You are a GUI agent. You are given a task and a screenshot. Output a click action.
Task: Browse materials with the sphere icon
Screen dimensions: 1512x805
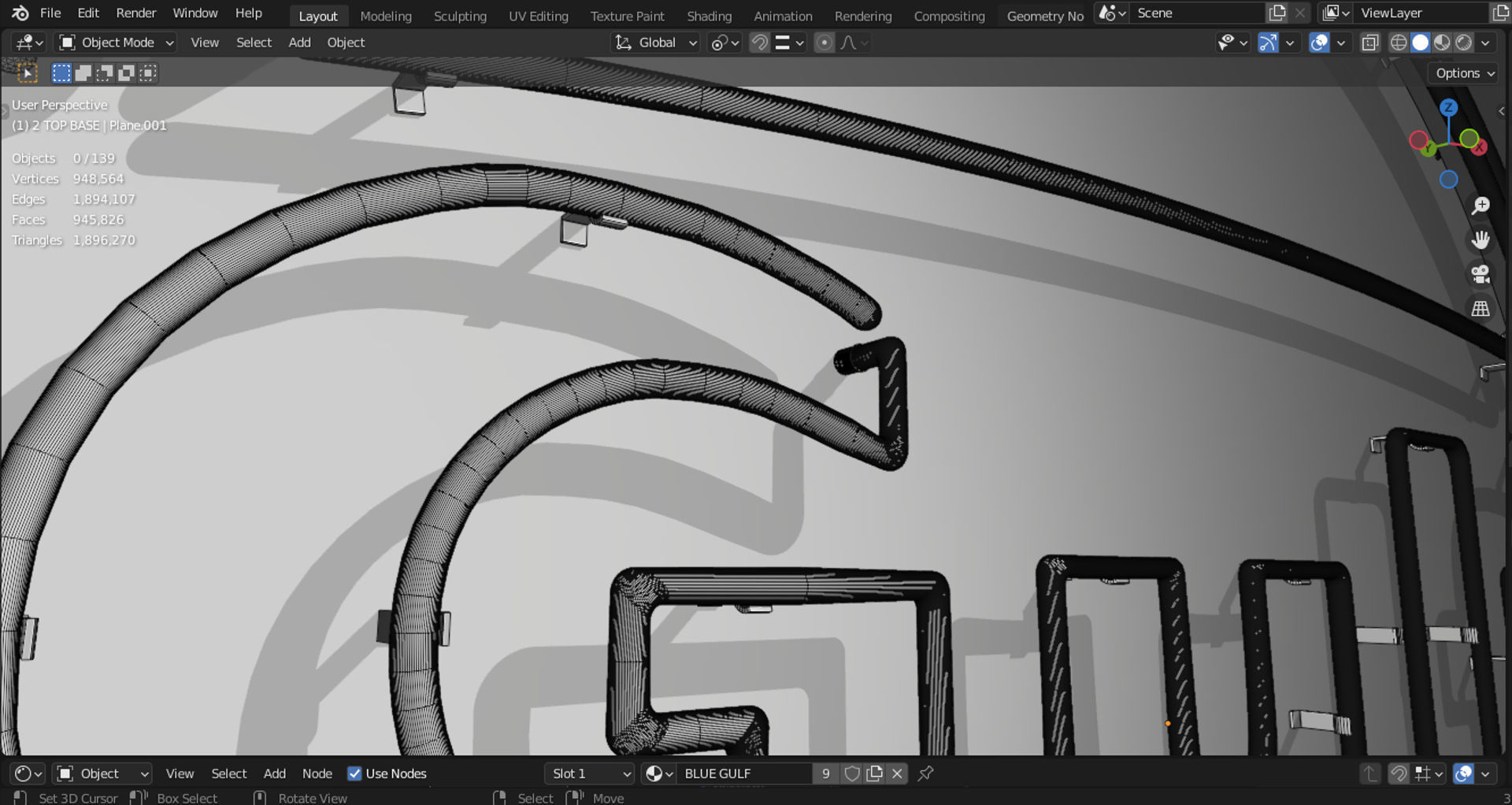tap(659, 773)
